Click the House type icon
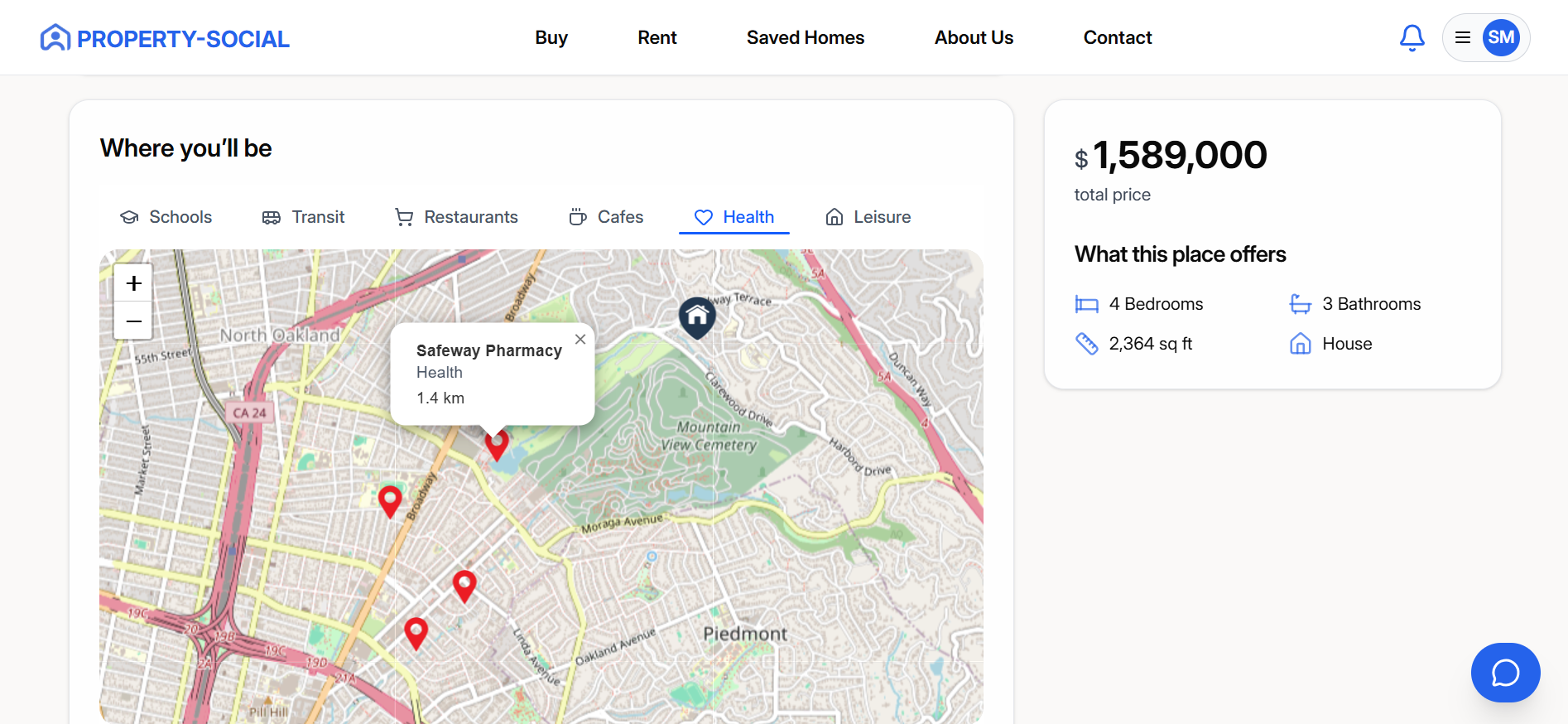 (1301, 344)
